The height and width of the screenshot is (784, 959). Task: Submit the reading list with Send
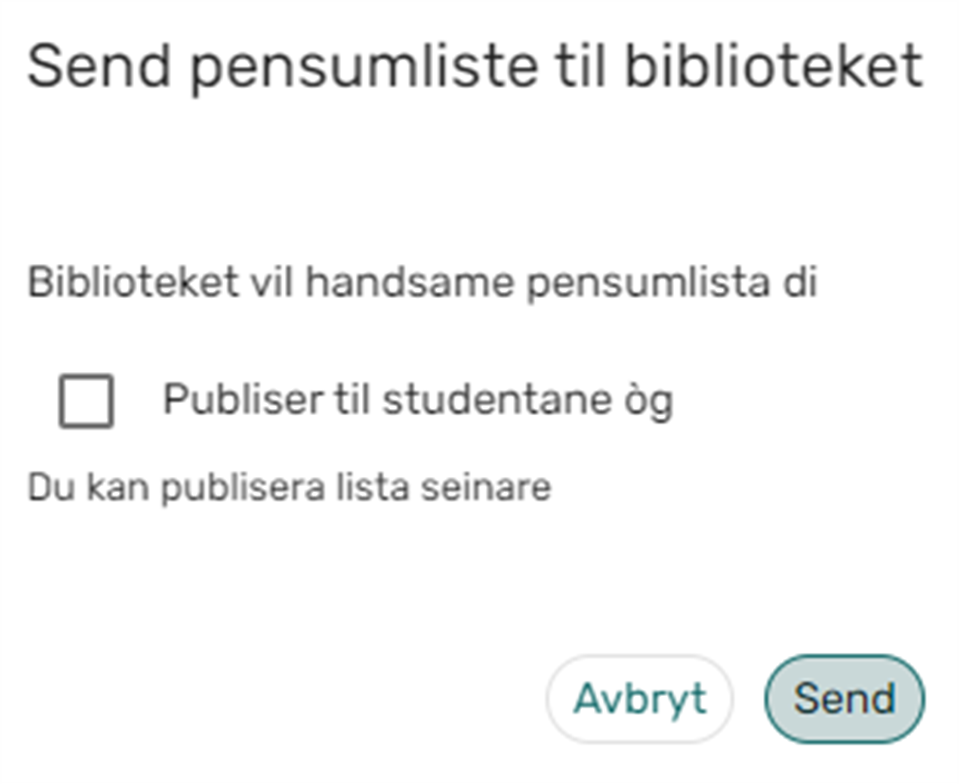844,699
